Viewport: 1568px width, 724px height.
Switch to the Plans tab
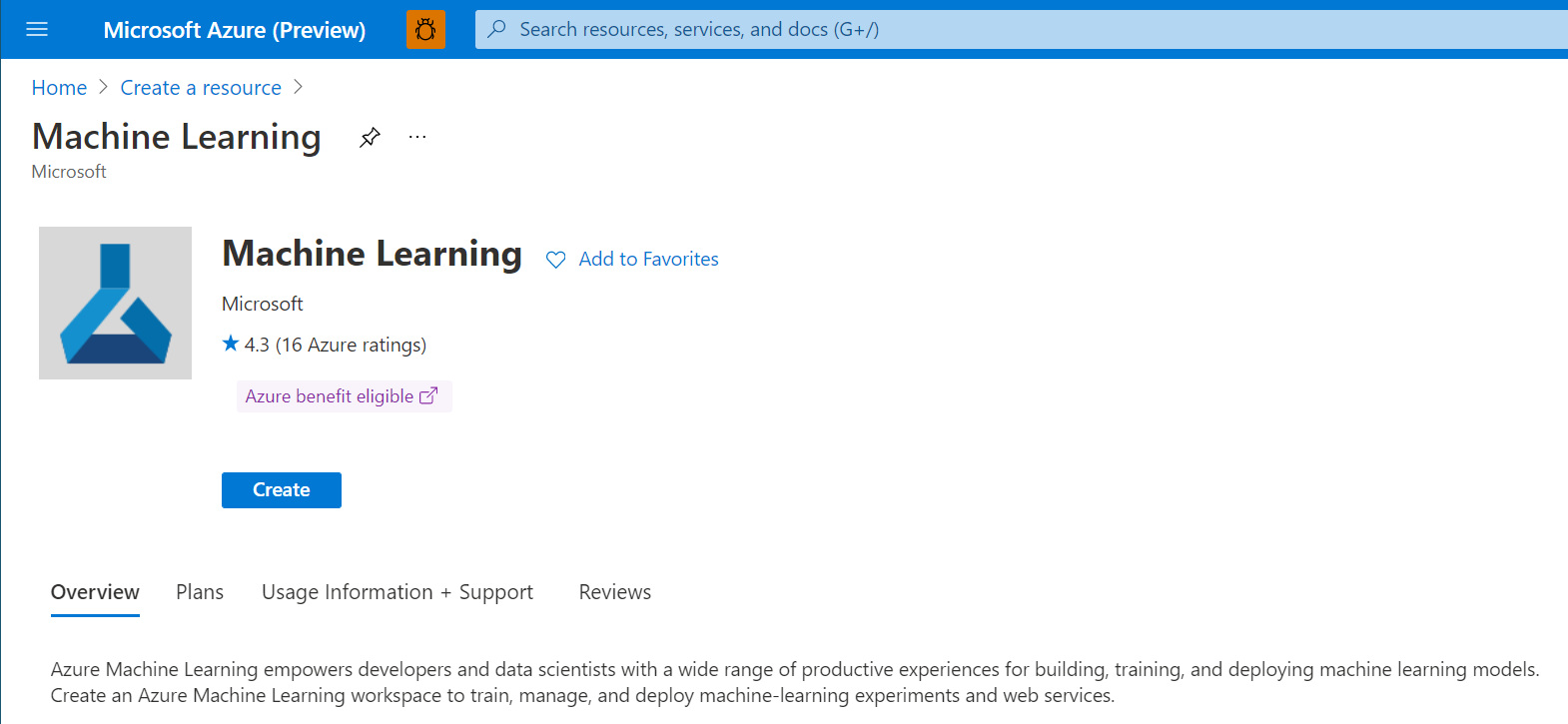pos(200,592)
